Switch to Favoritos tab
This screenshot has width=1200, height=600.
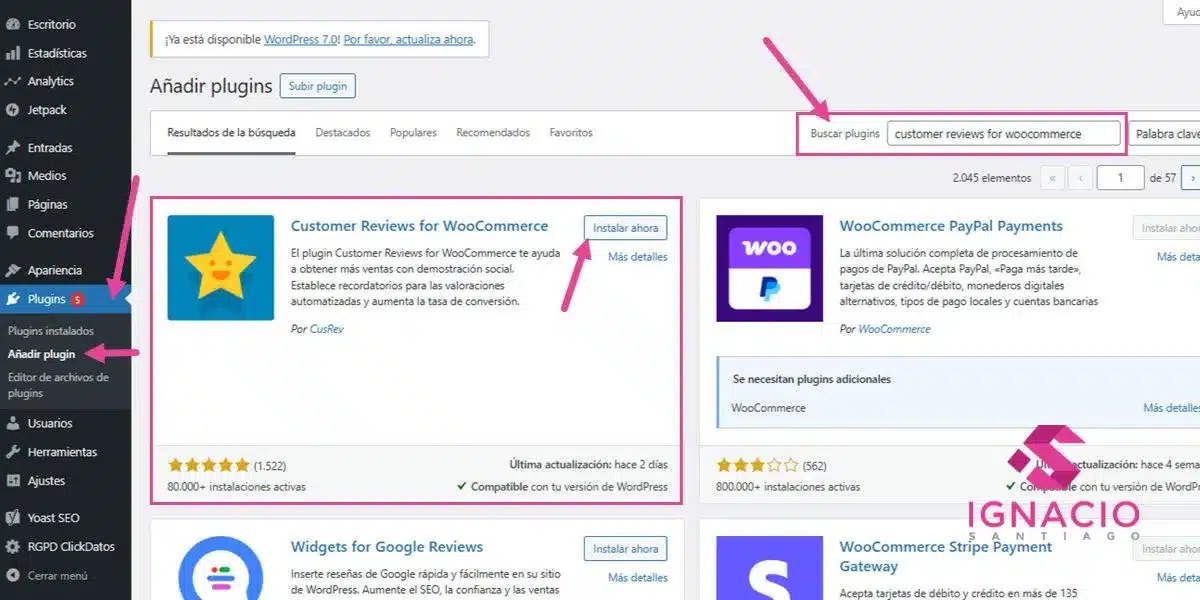tap(571, 132)
